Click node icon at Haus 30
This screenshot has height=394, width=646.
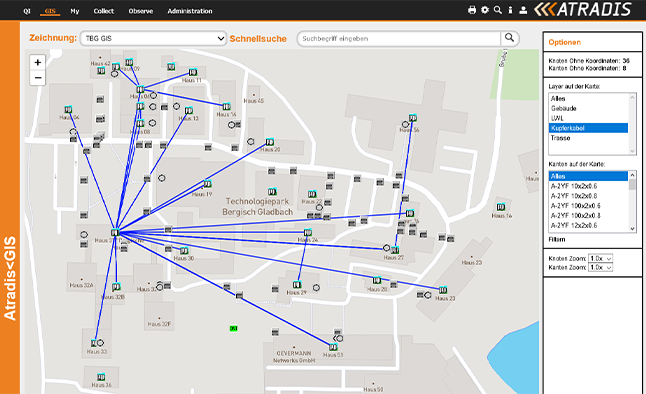tap(184, 250)
